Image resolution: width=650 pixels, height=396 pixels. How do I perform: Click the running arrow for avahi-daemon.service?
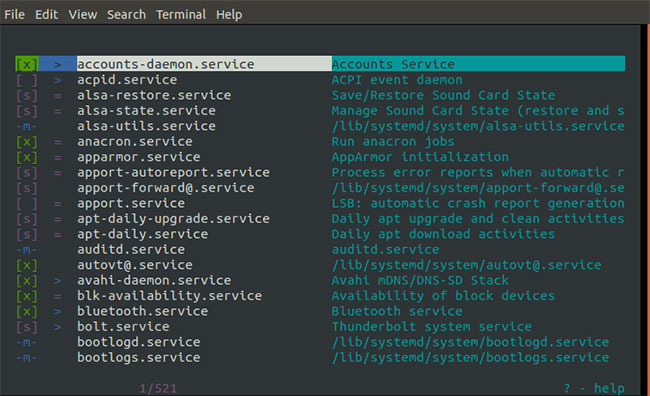click(x=58, y=281)
